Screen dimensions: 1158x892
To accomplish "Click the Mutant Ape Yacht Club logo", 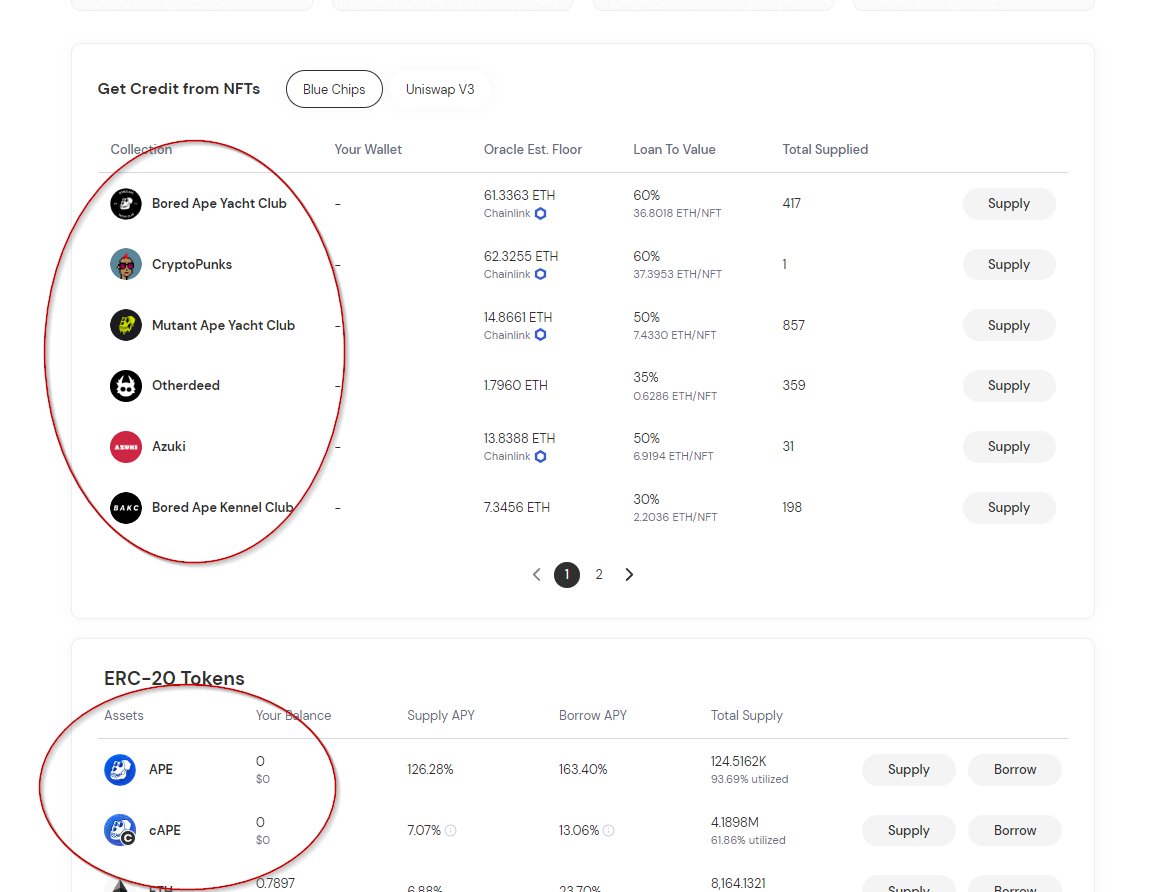I will click(126, 325).
